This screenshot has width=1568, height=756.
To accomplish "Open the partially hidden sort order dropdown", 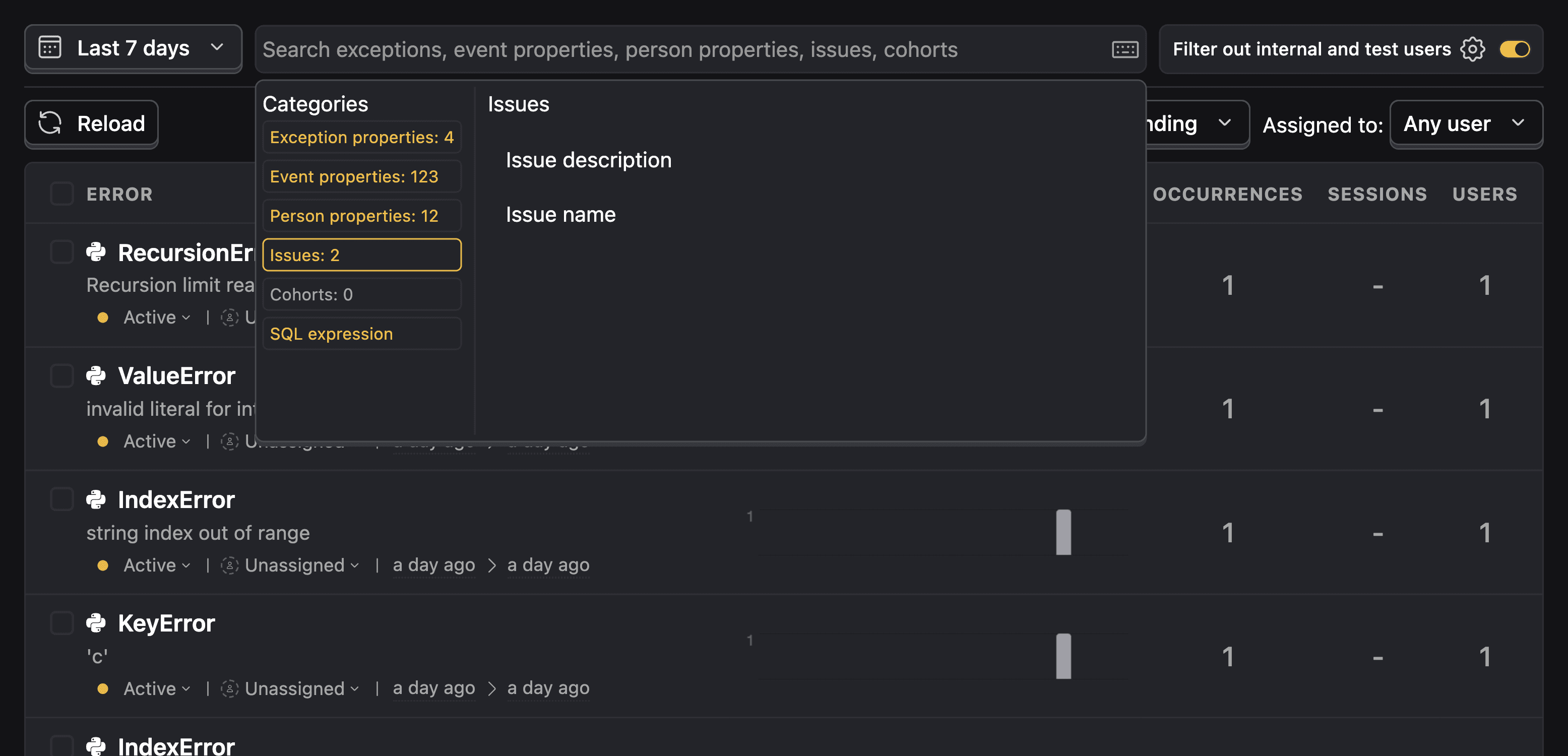I will [1198, 123].
